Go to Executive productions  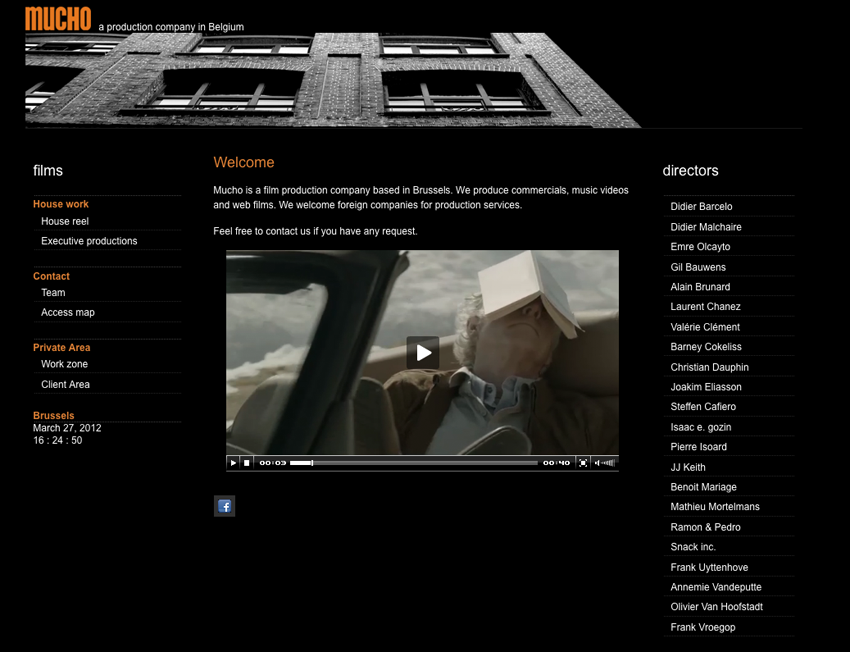click(x=89, y=241)
